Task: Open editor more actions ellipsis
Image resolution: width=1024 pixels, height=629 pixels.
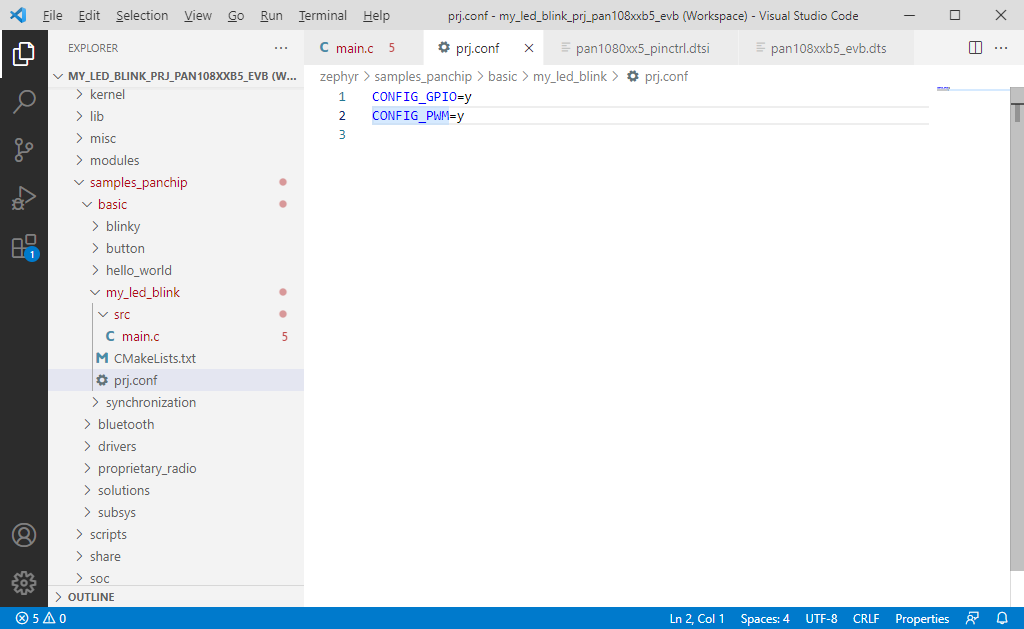Action: tap(1000, 48)
